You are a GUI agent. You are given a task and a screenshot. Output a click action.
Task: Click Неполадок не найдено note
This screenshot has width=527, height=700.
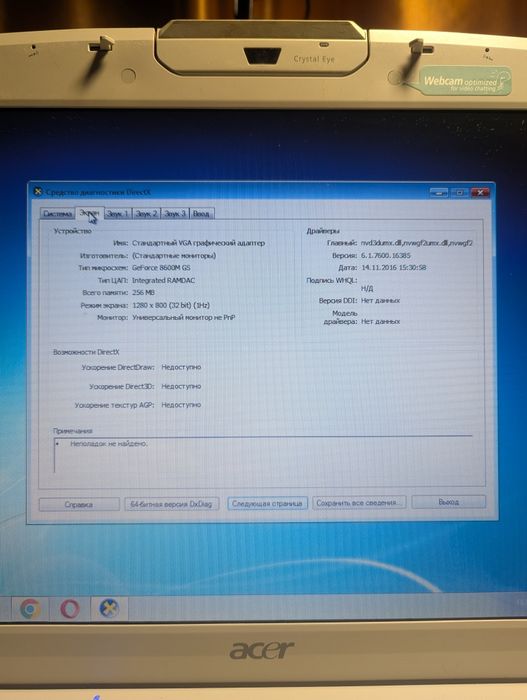[x=109, y=444]
